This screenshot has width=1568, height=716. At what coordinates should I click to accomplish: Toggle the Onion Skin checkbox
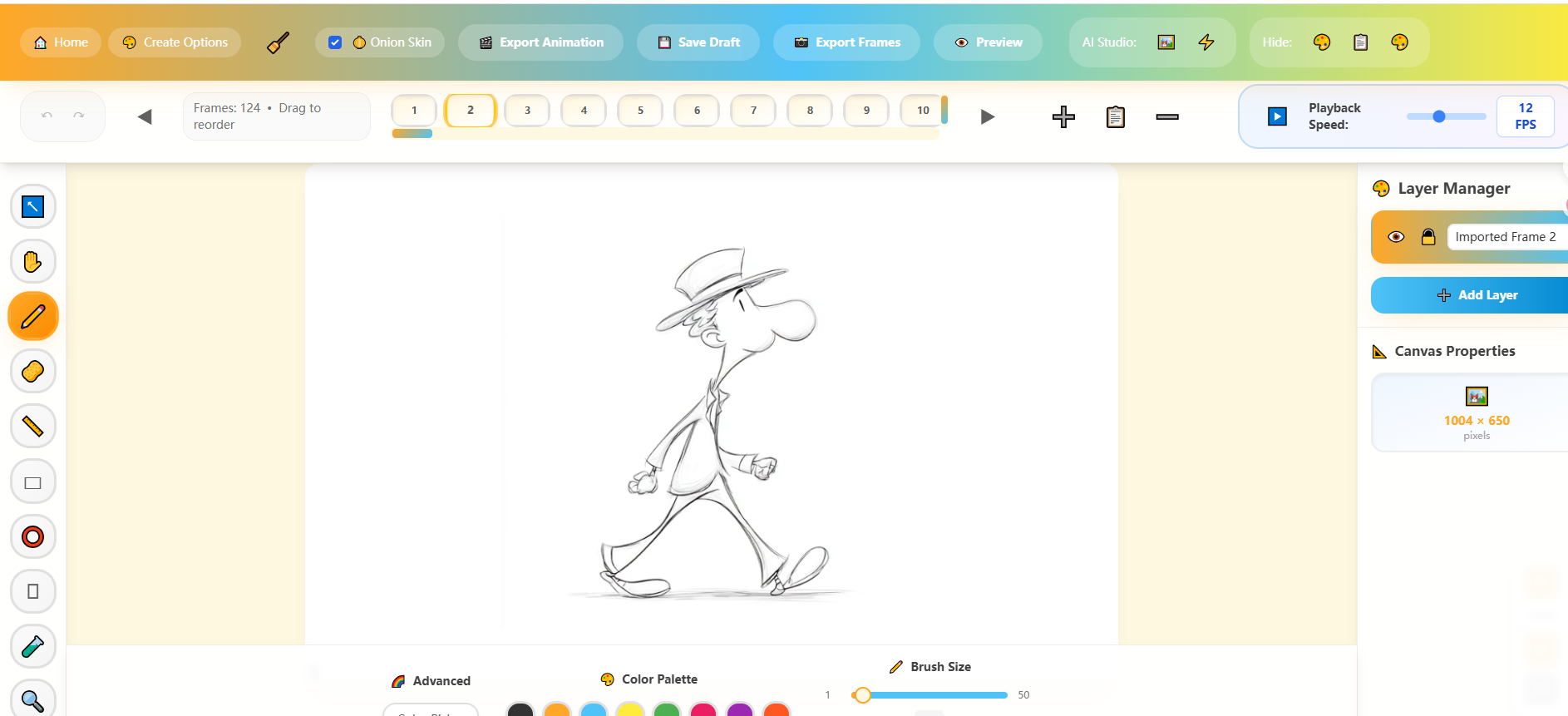tap(335, 42)
